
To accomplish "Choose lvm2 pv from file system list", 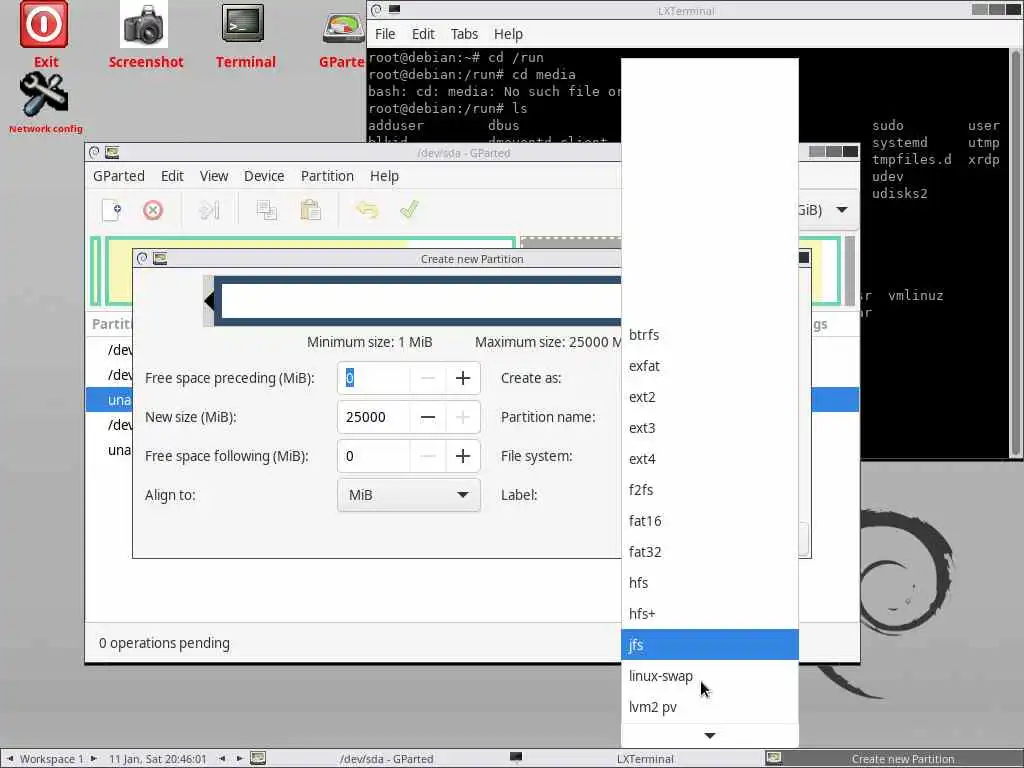I will 710,707.
